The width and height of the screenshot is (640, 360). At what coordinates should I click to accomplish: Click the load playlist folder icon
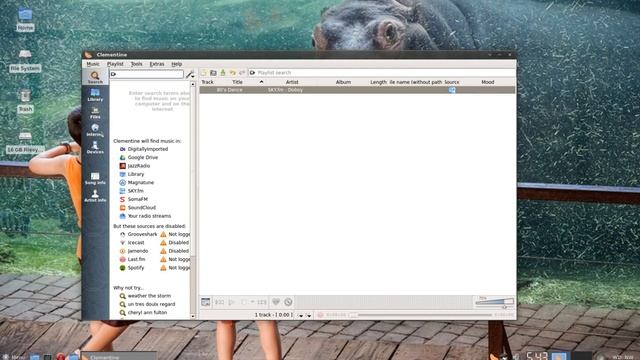click(213, 73)
